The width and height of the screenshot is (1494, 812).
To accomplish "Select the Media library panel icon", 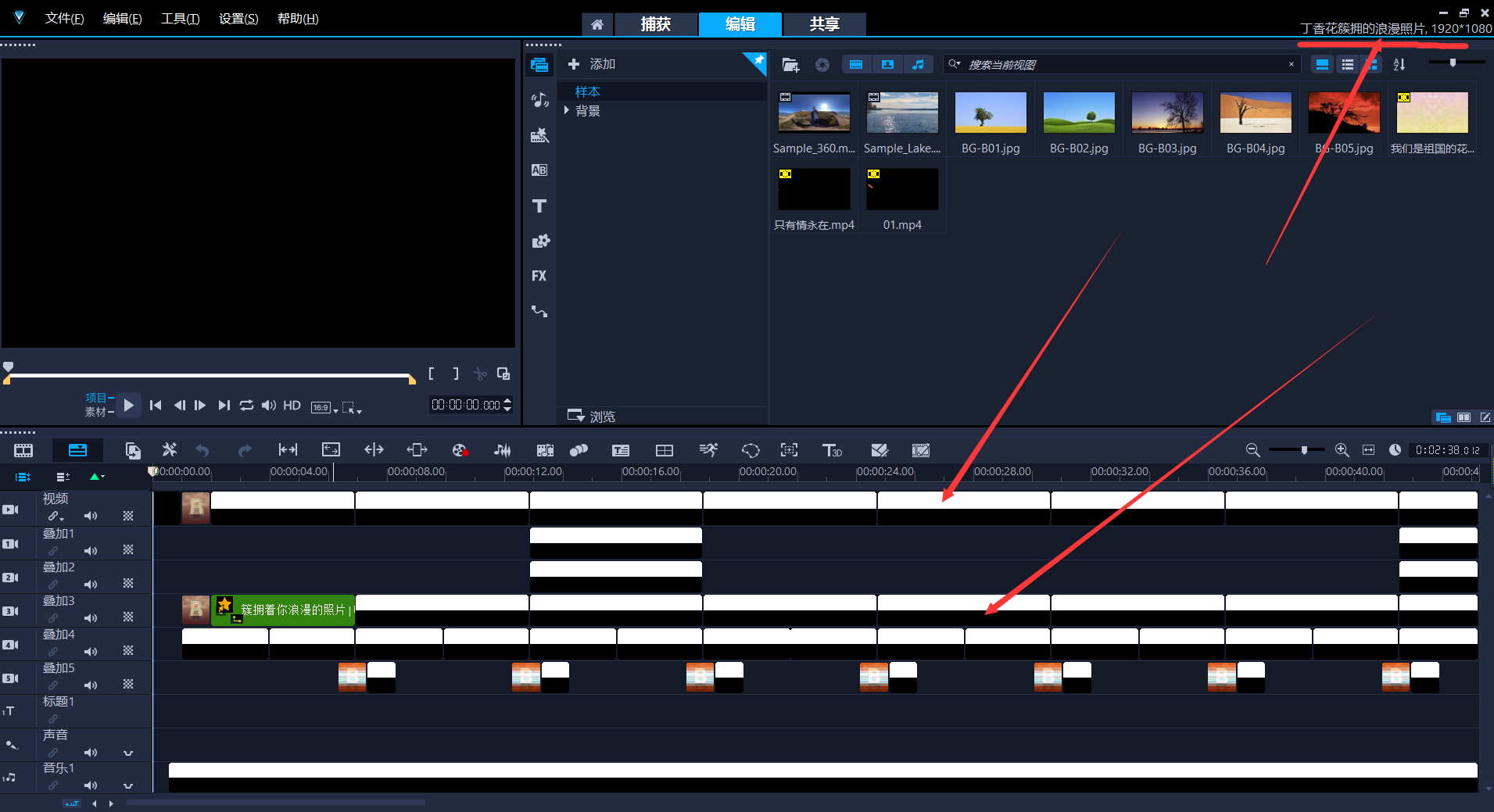I will click(539, 65).
